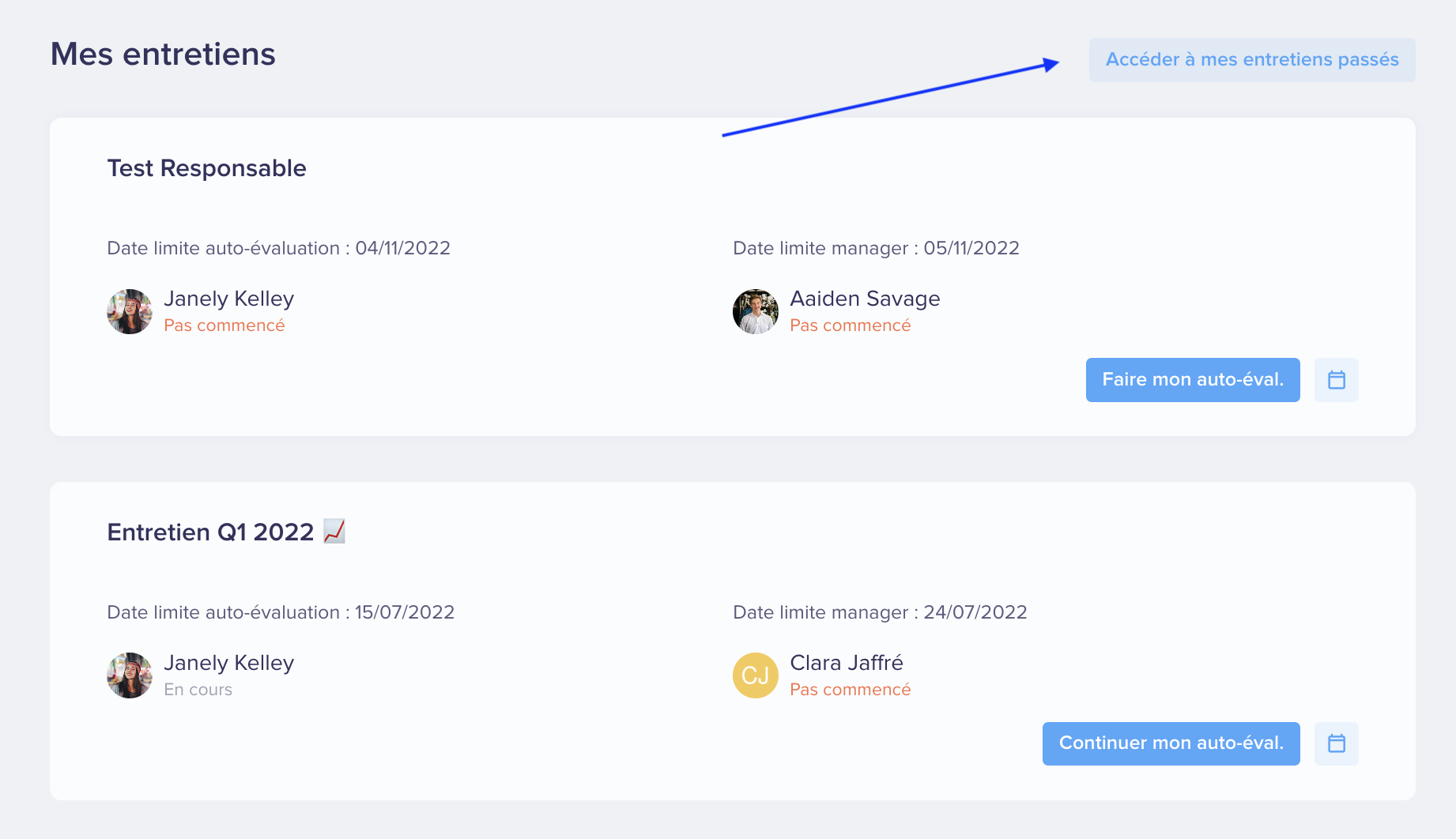Open calendar icon for Test Responsable
The height and width of the screenshot is (839, 1456).
[x=1337, y=380]
